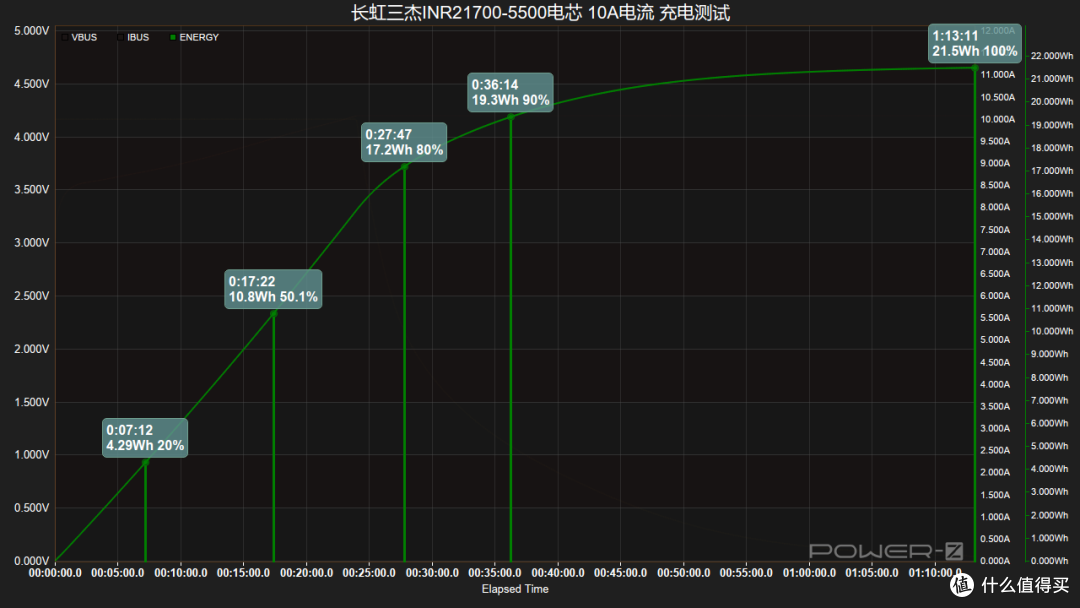Viewport: 1080px width, 608px height.
Task: Click the 00:45:00.0 time axis tick
Action: click(x=621, y=573)
